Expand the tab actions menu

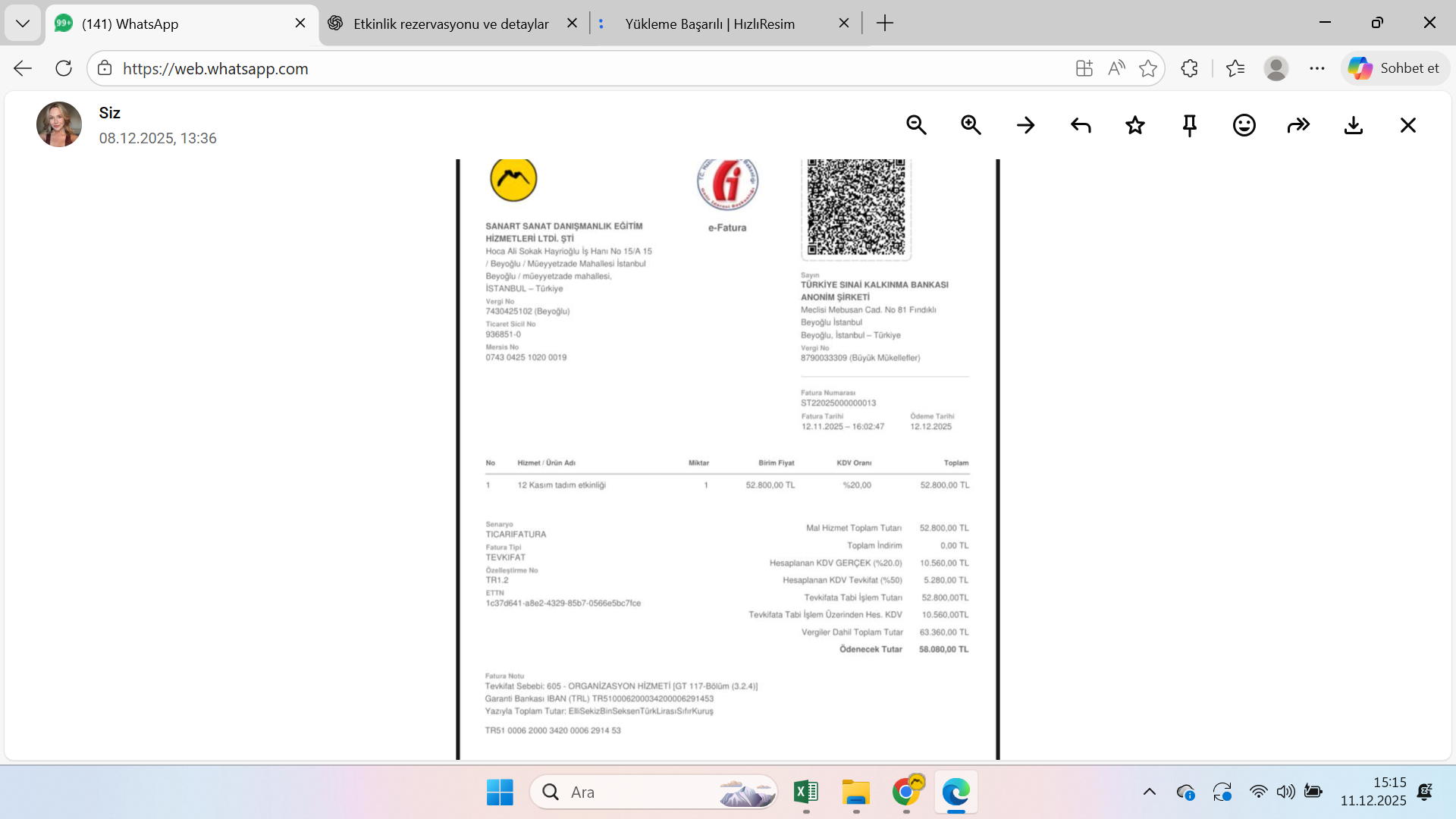(x=23, y=24)
